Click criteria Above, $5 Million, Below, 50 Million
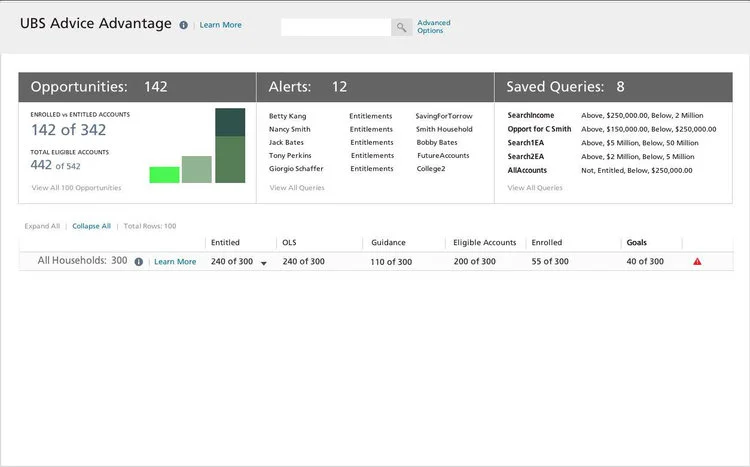 [640, 143]
